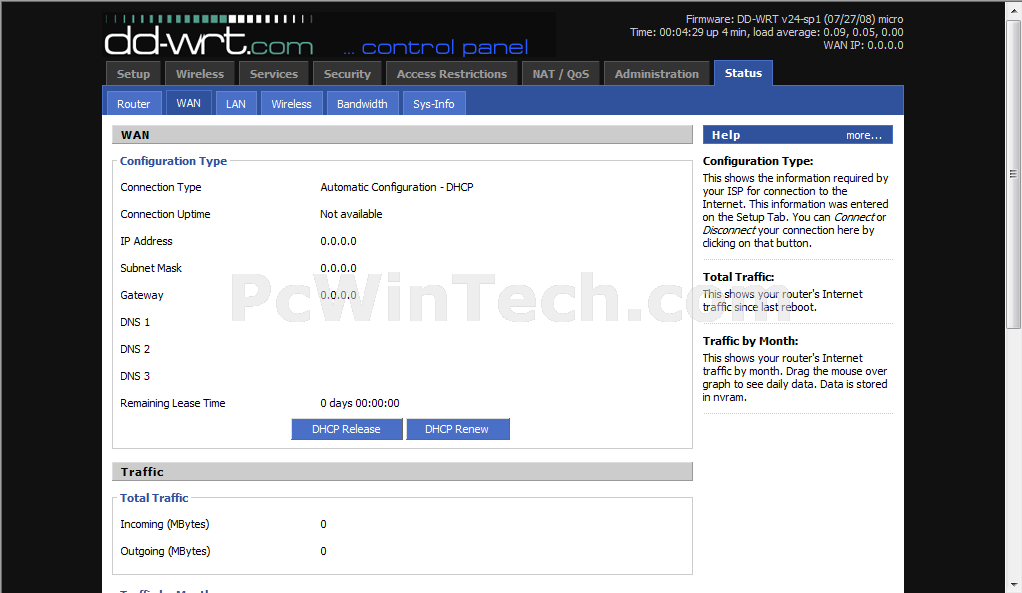Click the 'Remaining Lease Time' label

tap(173, 403)
